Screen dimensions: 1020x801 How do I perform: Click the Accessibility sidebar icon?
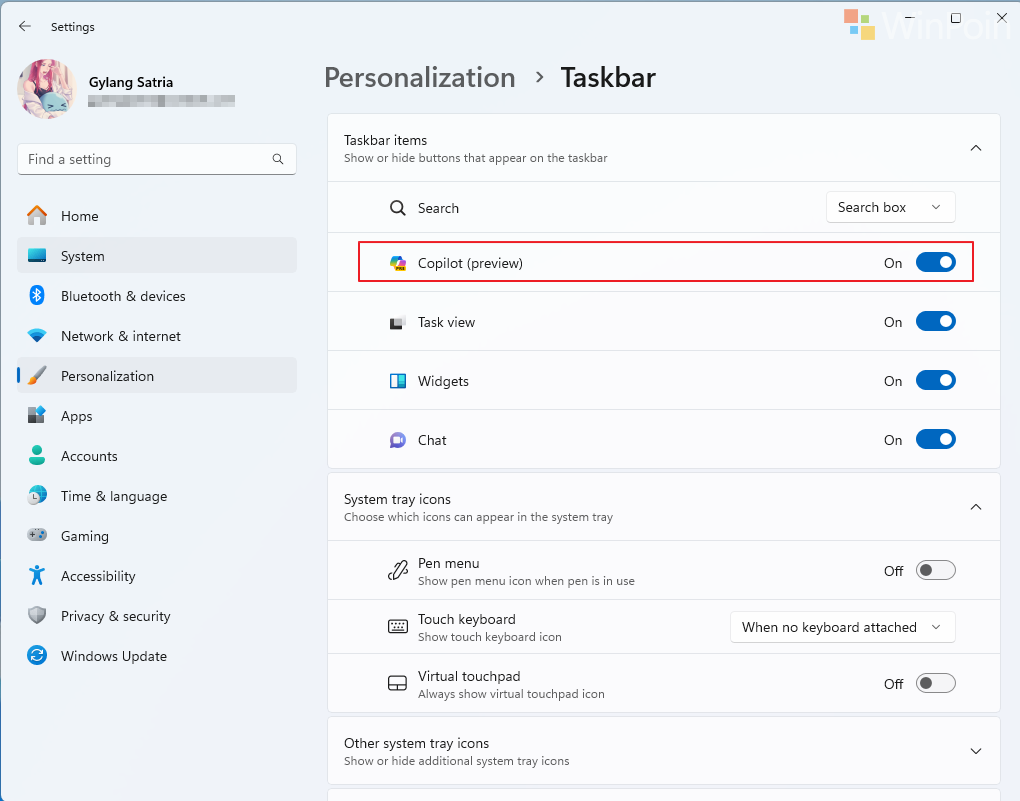37,576
